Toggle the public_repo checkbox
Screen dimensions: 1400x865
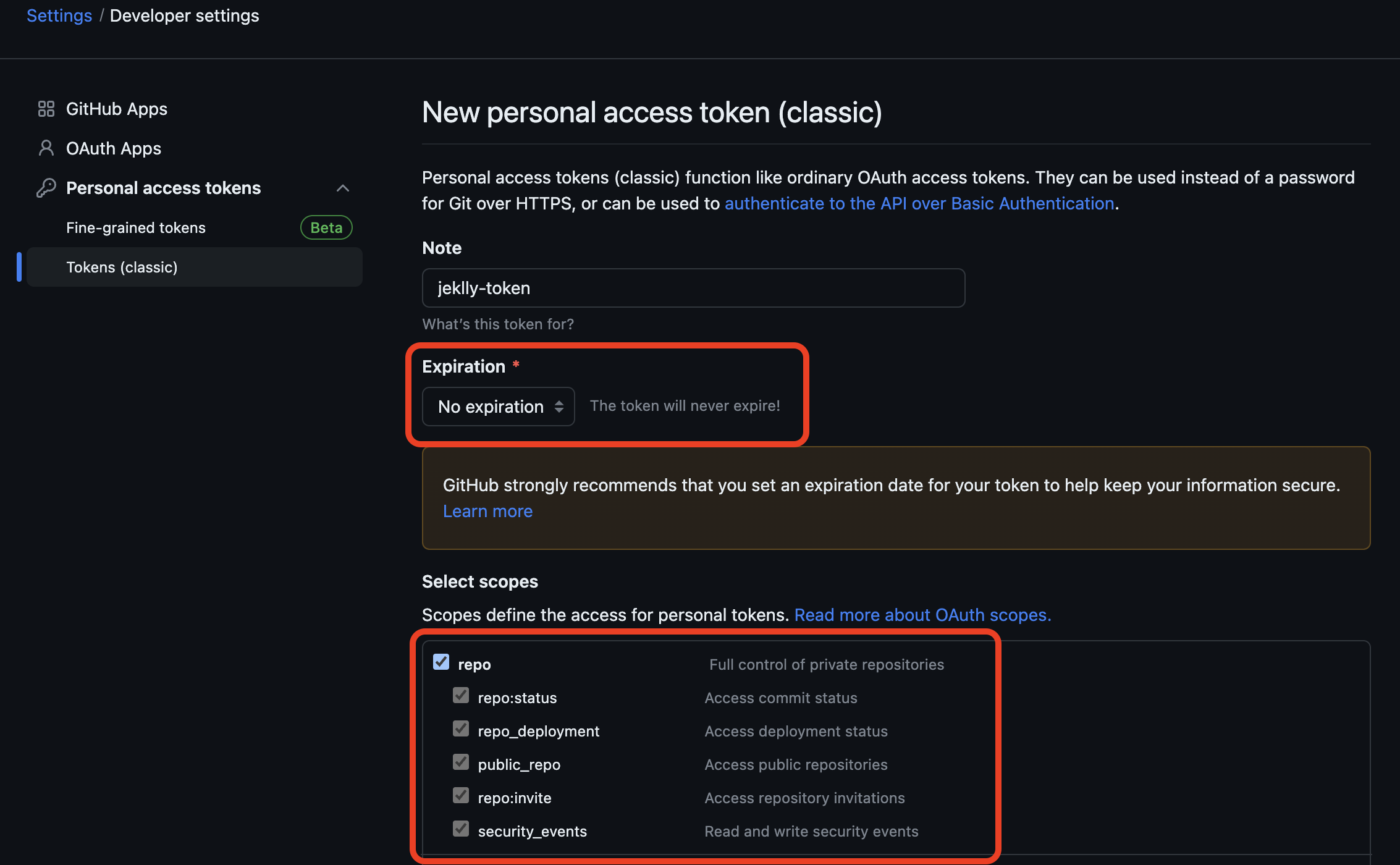coord(461,762)
